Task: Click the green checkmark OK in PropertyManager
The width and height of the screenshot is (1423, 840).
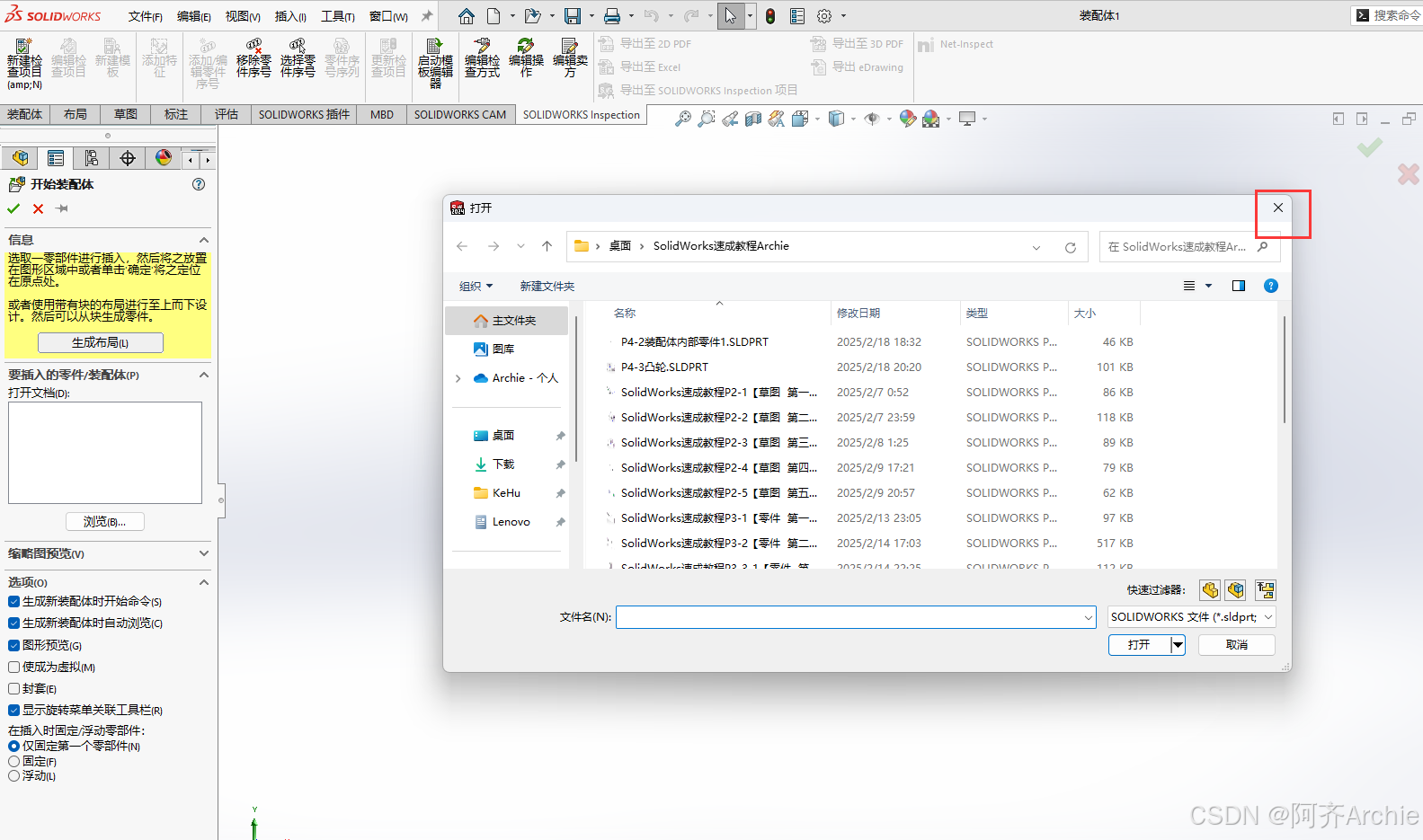Action: pyautogui.click(x=13, y=208)
